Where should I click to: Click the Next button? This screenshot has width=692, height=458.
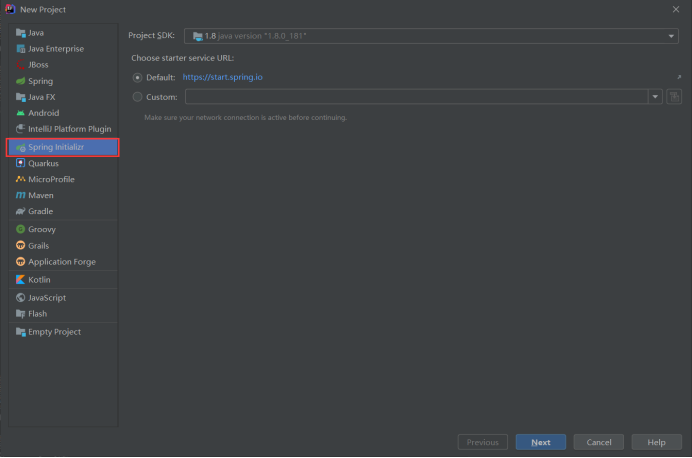point(541,442)
